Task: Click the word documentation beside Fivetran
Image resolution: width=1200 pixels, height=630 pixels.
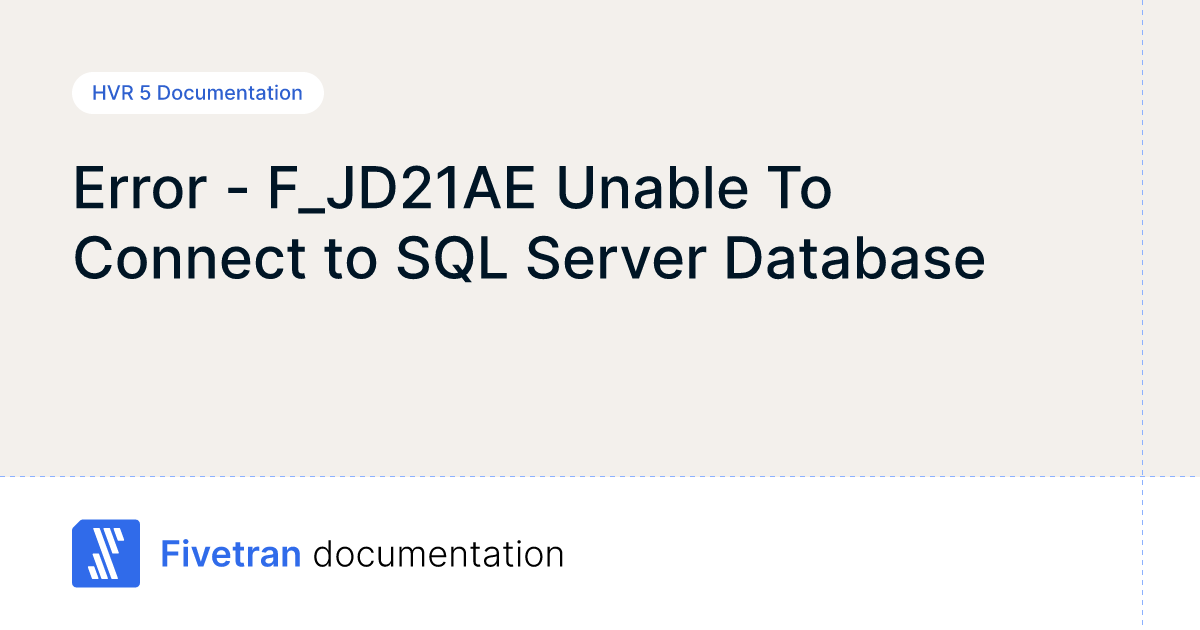Action: tap(438, 554)
